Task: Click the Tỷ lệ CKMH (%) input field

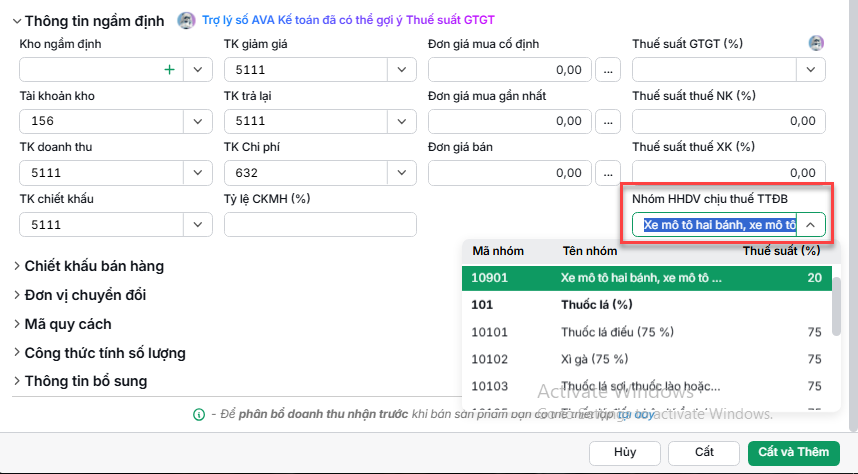Action: (x=320, y=225)
